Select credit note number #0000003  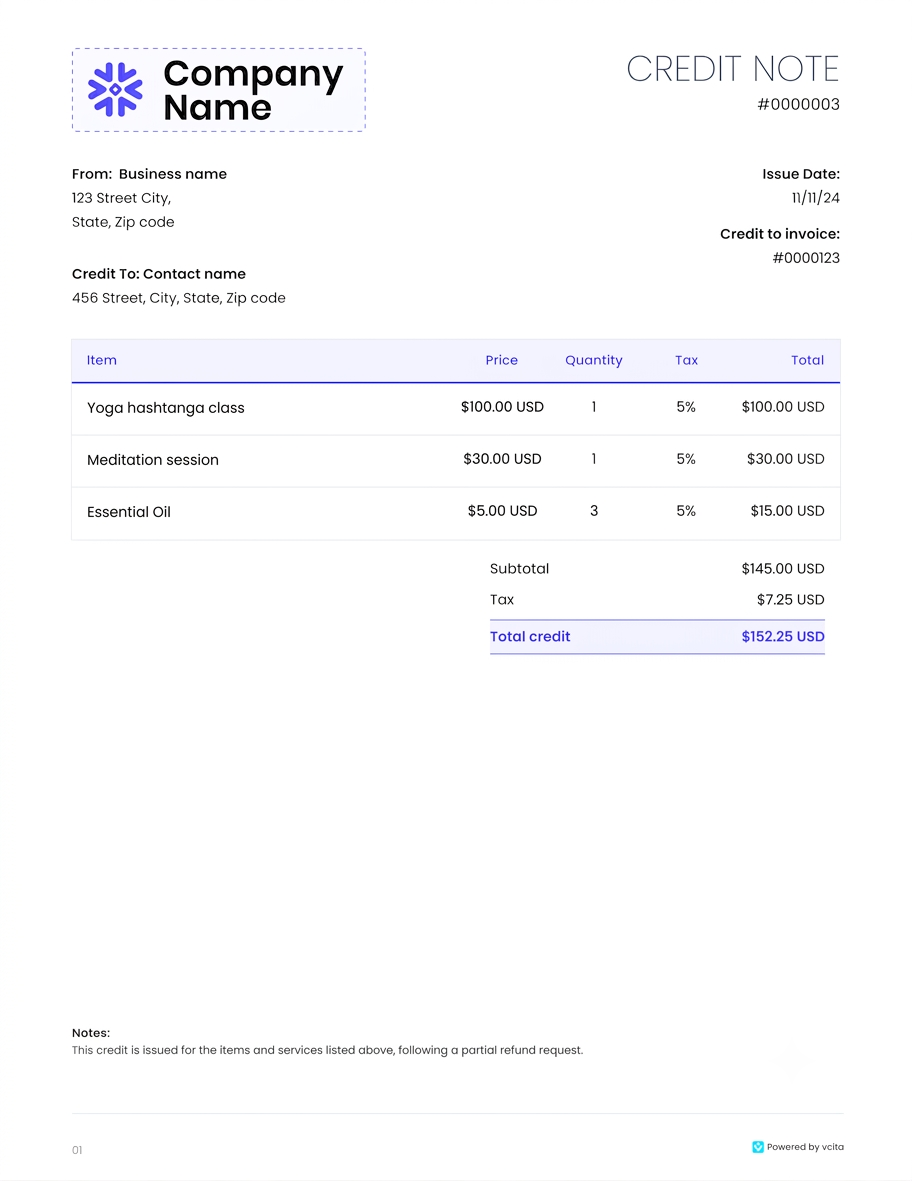coord(798,105)
